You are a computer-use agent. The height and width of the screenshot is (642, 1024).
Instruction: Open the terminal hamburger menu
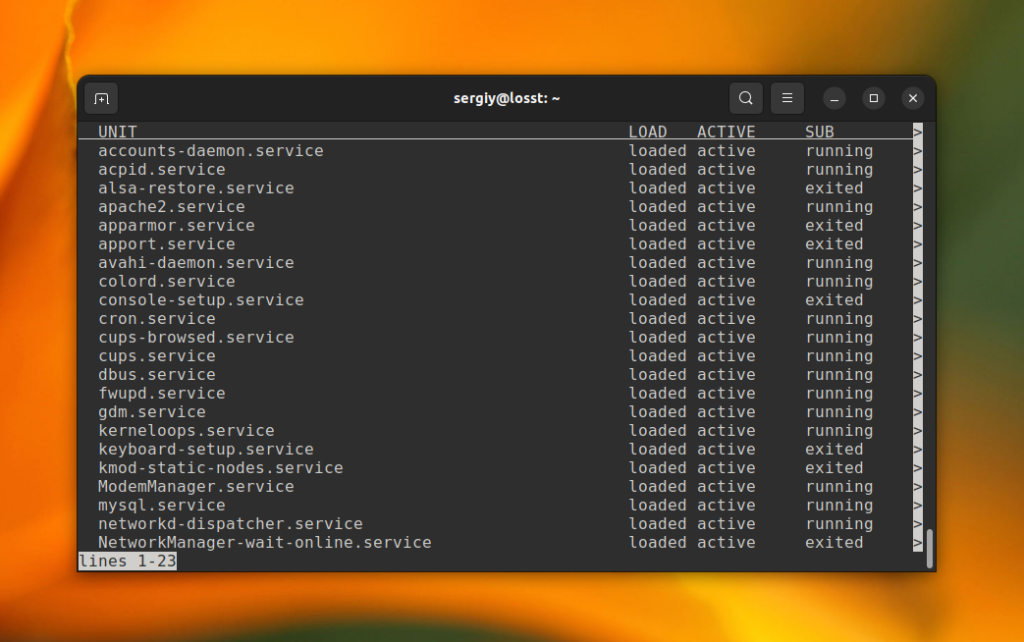787,98
